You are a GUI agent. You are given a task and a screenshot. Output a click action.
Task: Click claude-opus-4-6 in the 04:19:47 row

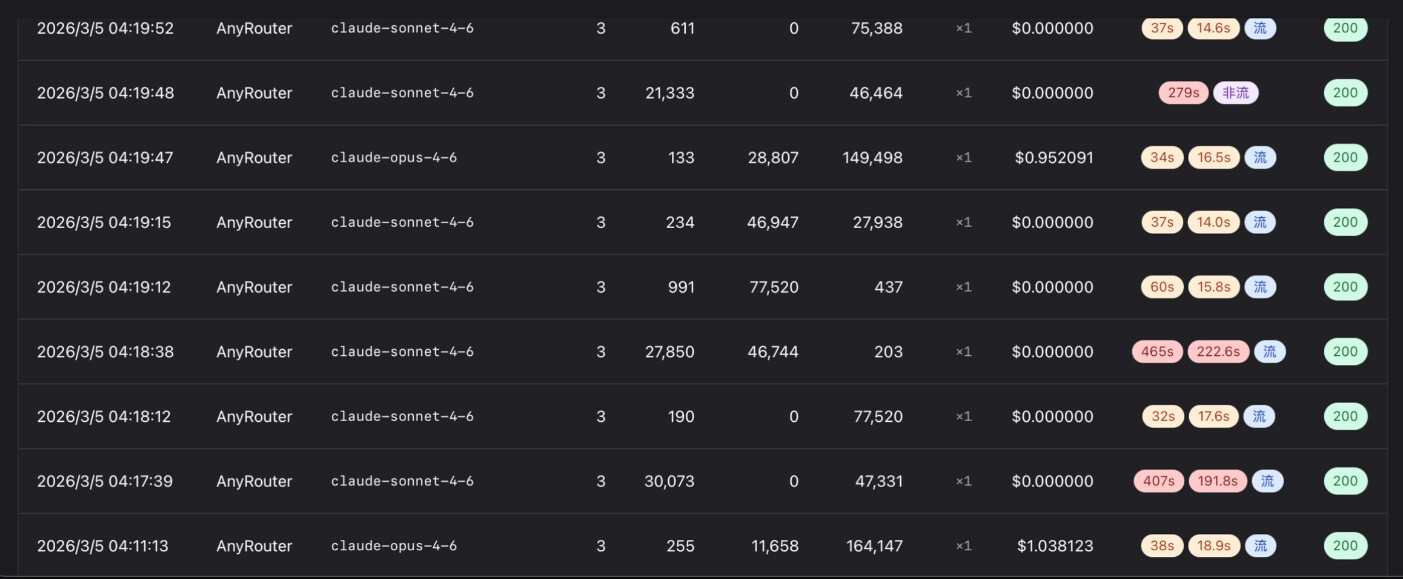(x=394, y=158)
